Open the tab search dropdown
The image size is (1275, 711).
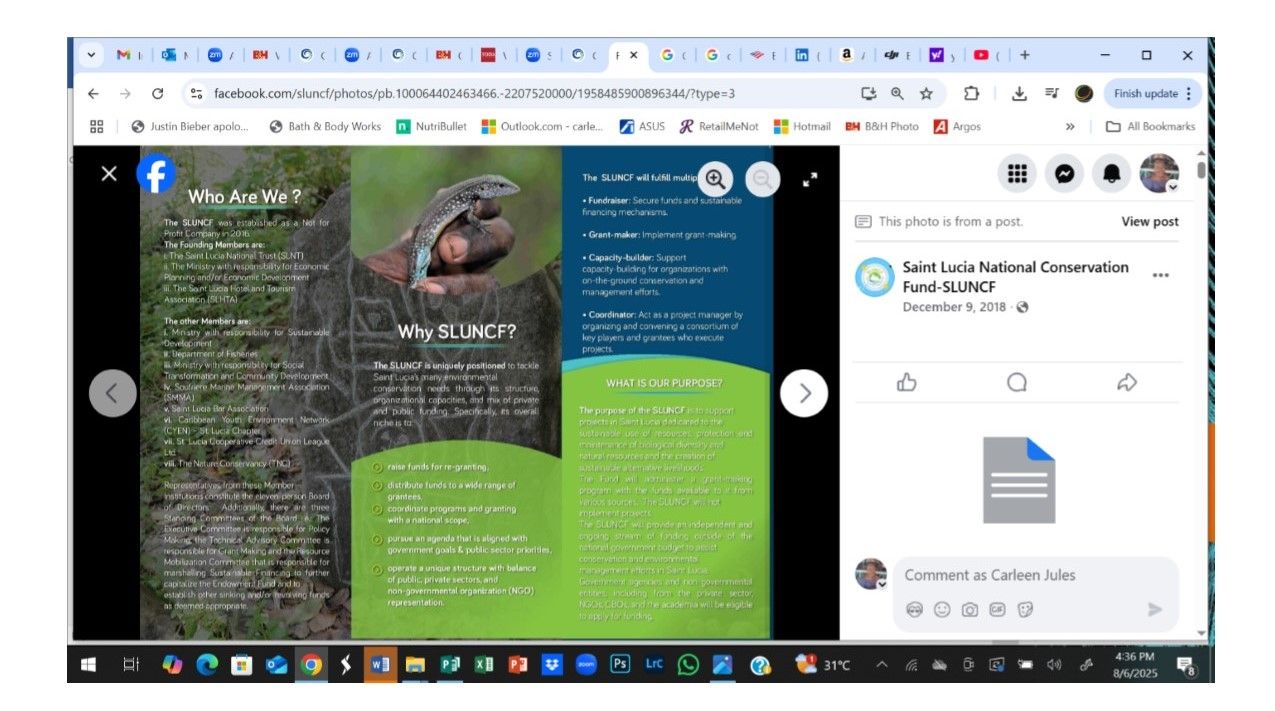(92, 55)
